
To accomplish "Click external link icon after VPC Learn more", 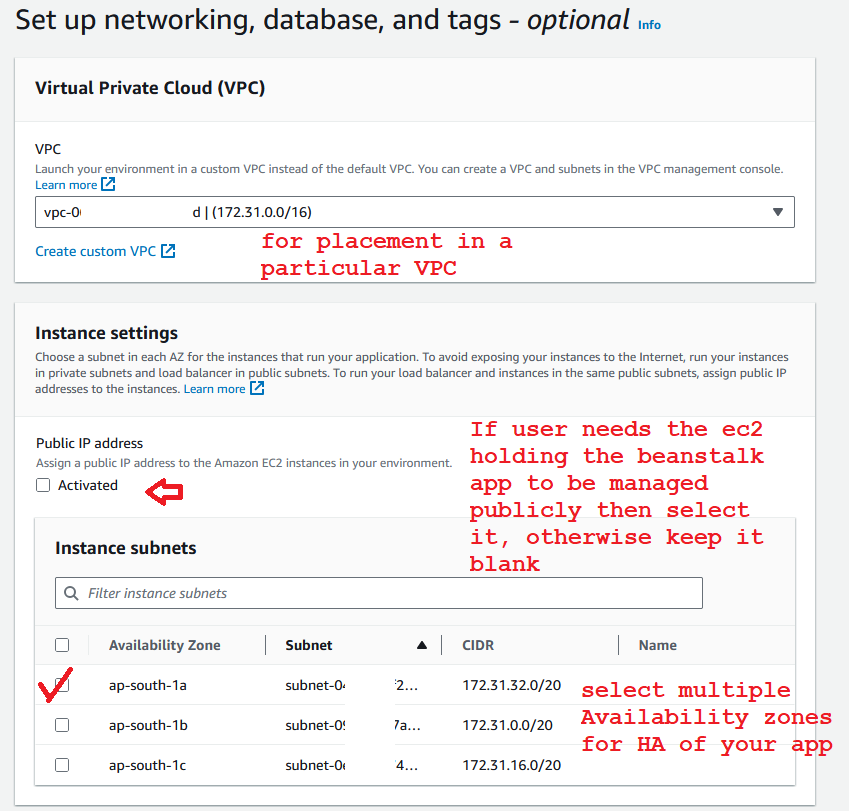I will coord(108,185).
